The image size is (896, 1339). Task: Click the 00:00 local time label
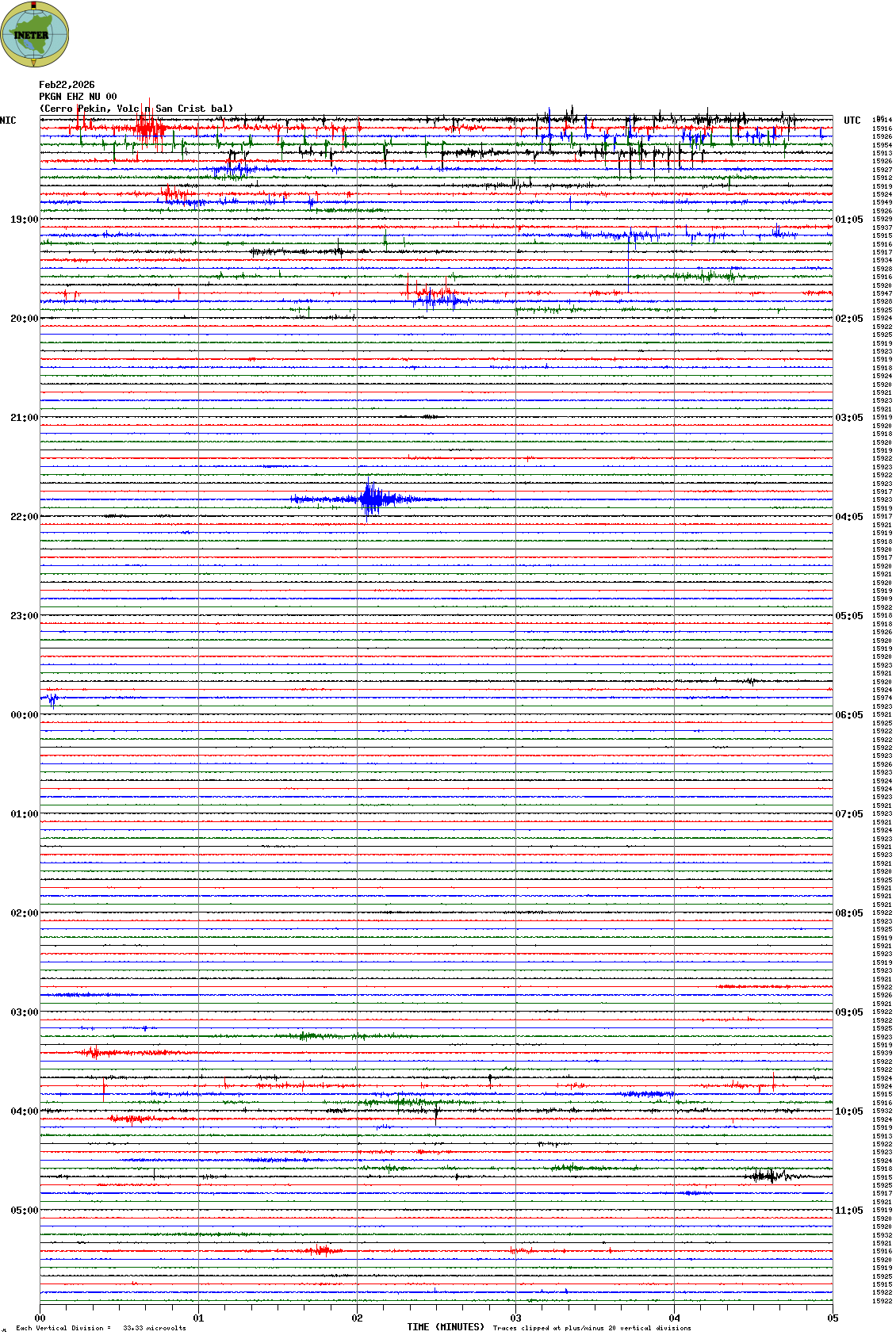click(x=24, y=715)
